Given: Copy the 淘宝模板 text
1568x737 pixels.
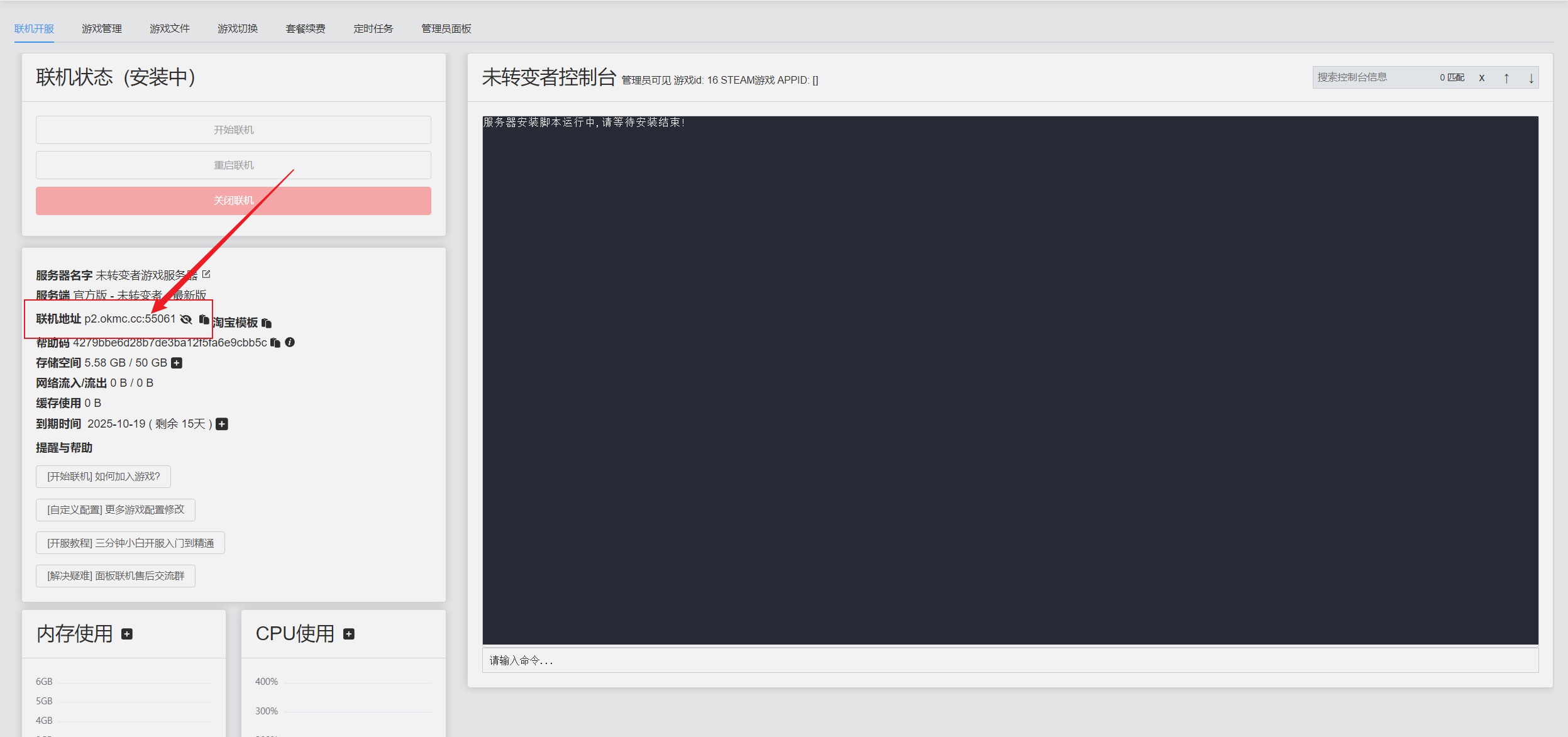Looking at the screenshot, I should (267, 323).
